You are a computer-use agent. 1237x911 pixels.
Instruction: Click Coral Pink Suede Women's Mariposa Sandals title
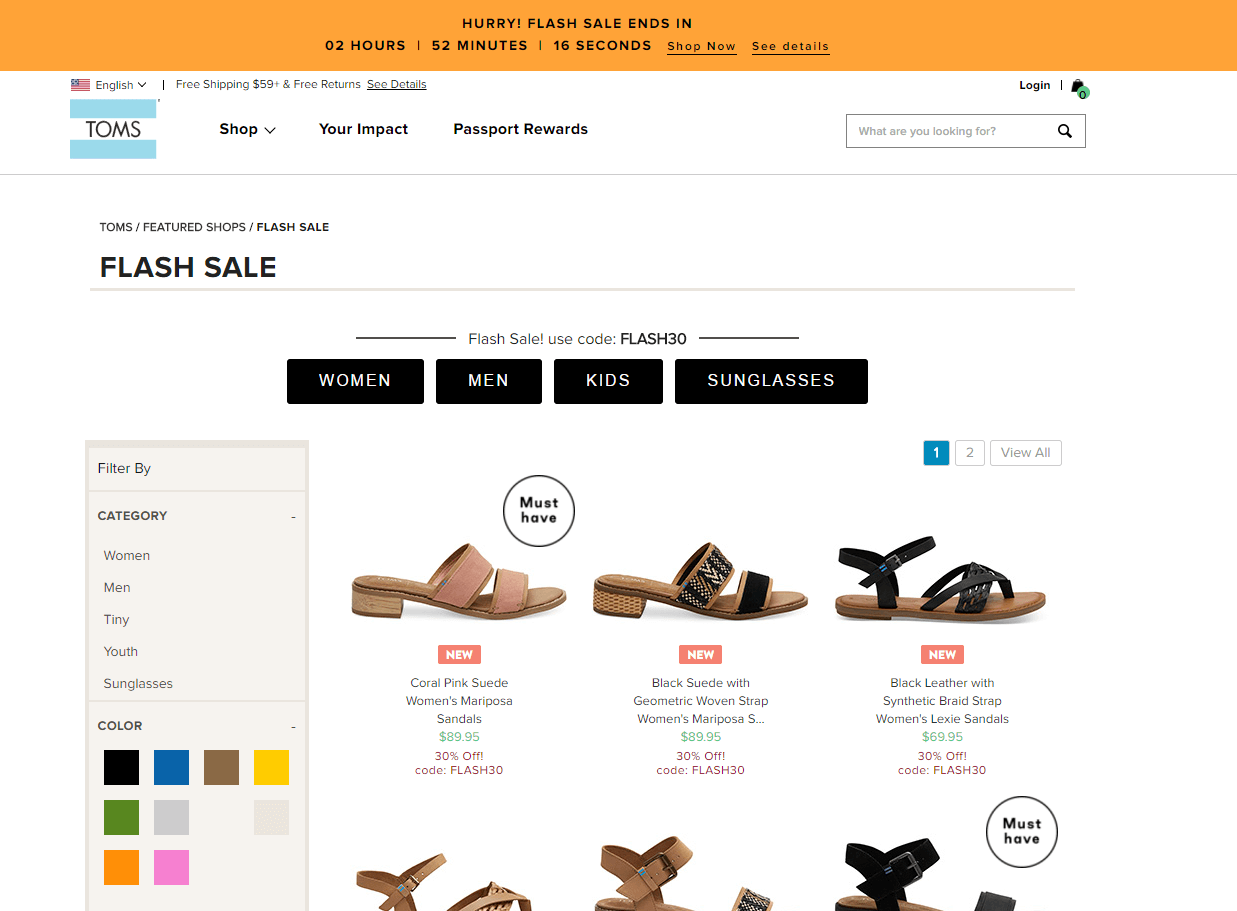coord(459,701)
